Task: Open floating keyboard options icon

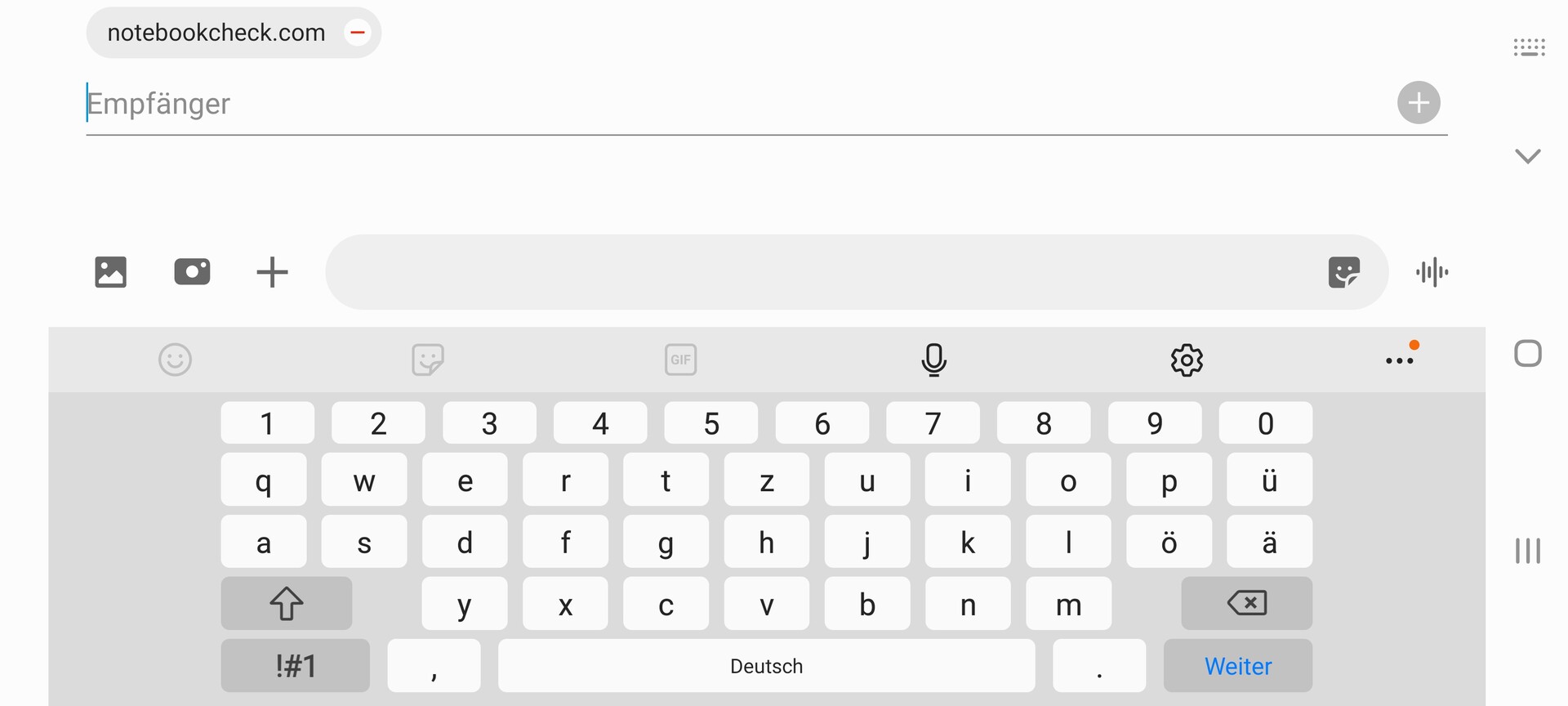Action: click(1529, 47)
